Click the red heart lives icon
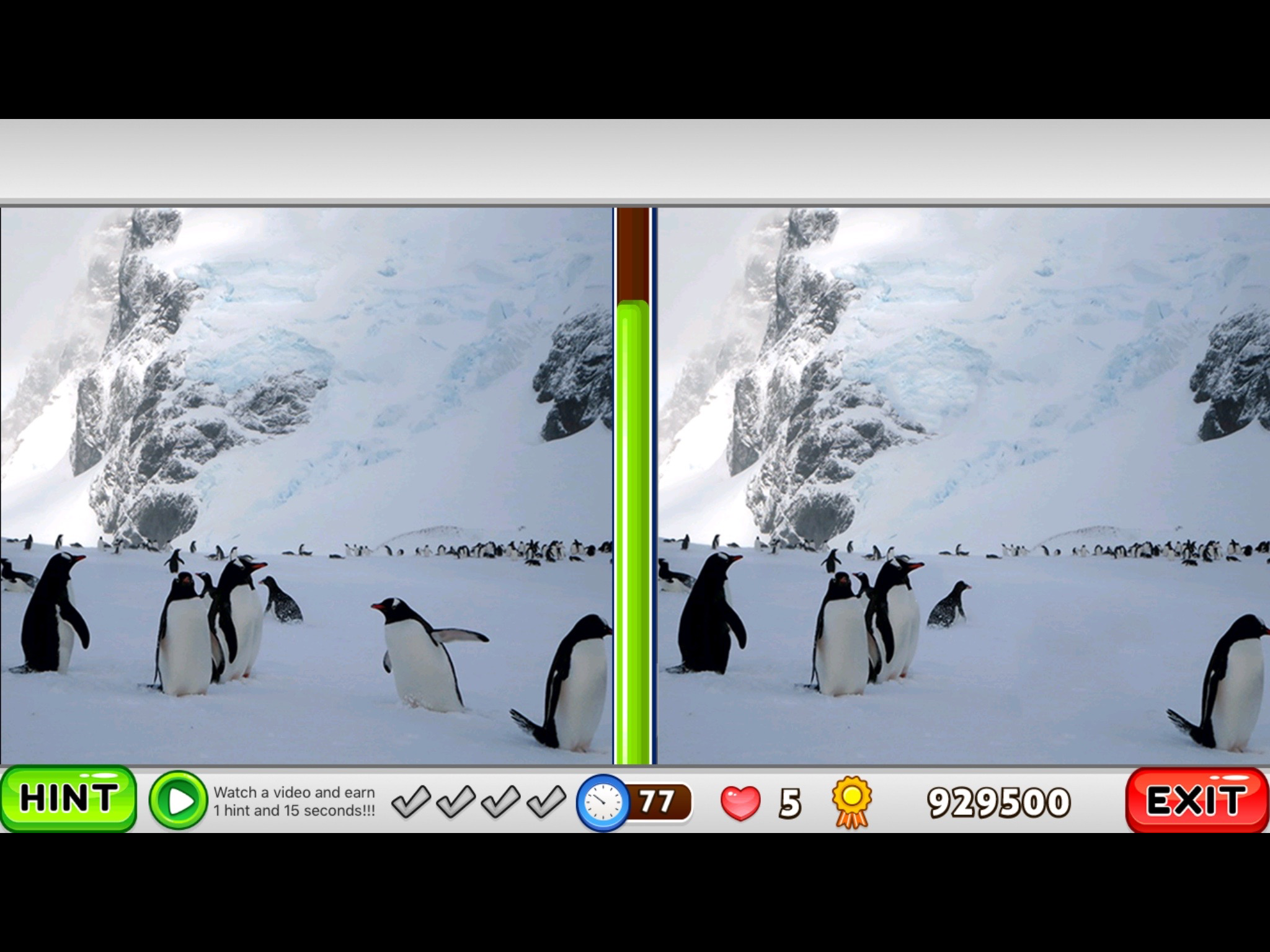 pos(740,803)
